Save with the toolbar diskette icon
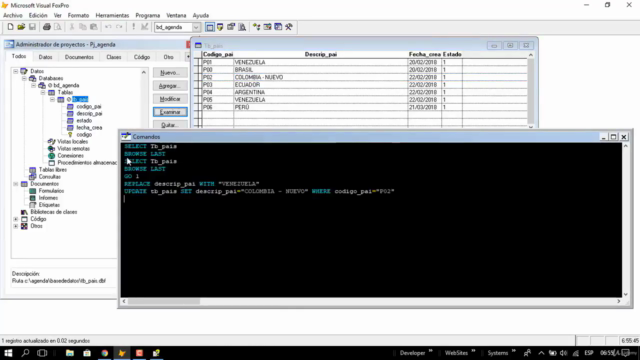This screenshot has height=360, width=640. [x=32, y=27]
